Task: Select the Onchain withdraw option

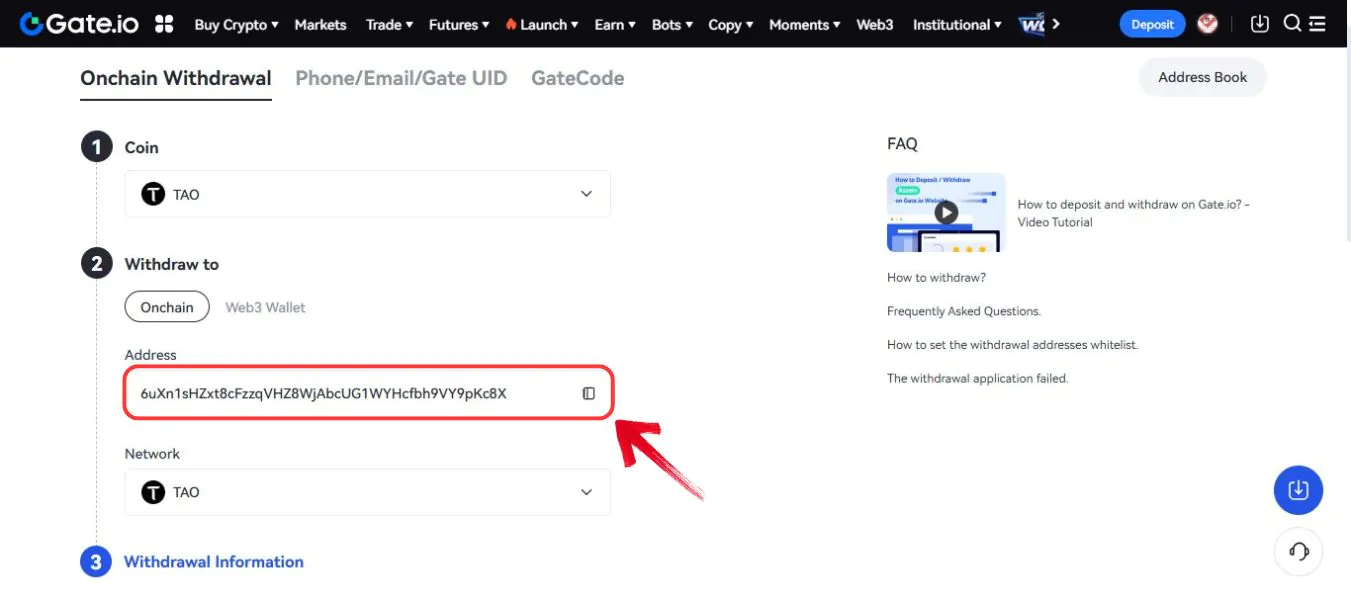Action: pyautogui.click(x=167, y=307)
